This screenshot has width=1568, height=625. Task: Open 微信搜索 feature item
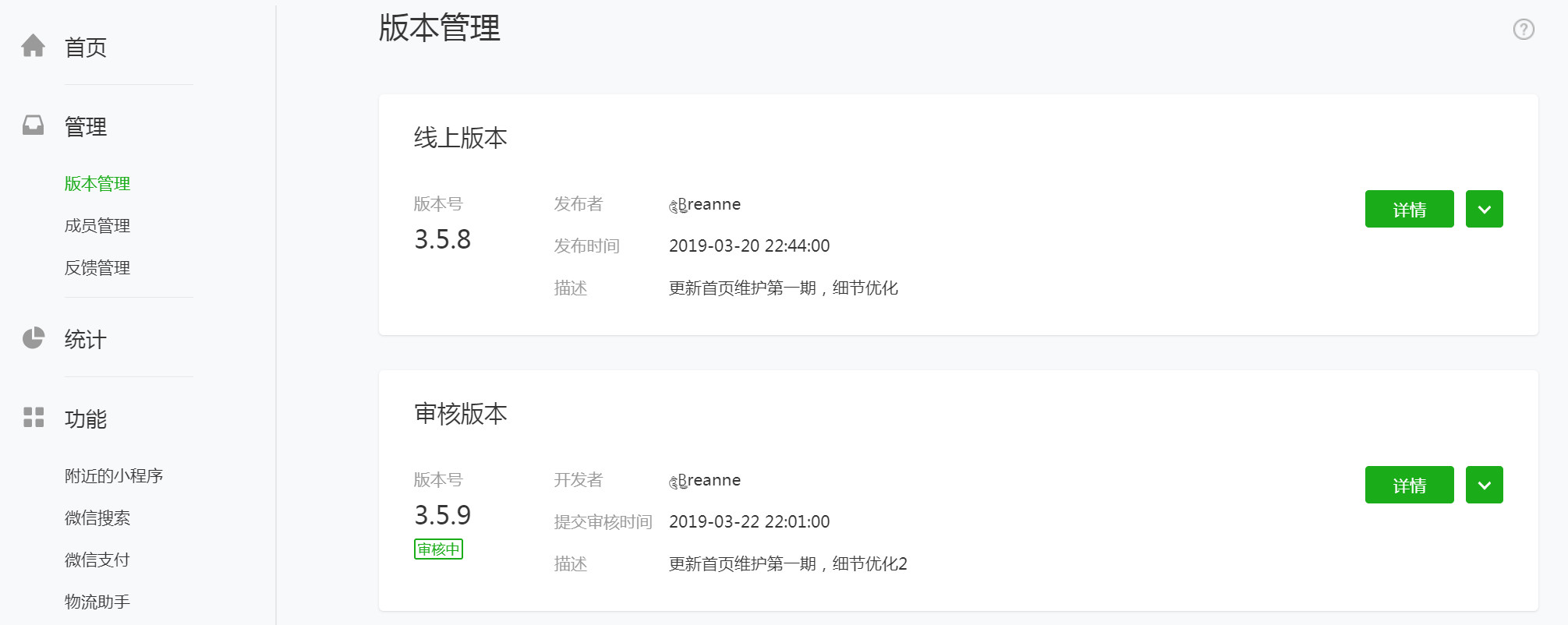point(97,518)
